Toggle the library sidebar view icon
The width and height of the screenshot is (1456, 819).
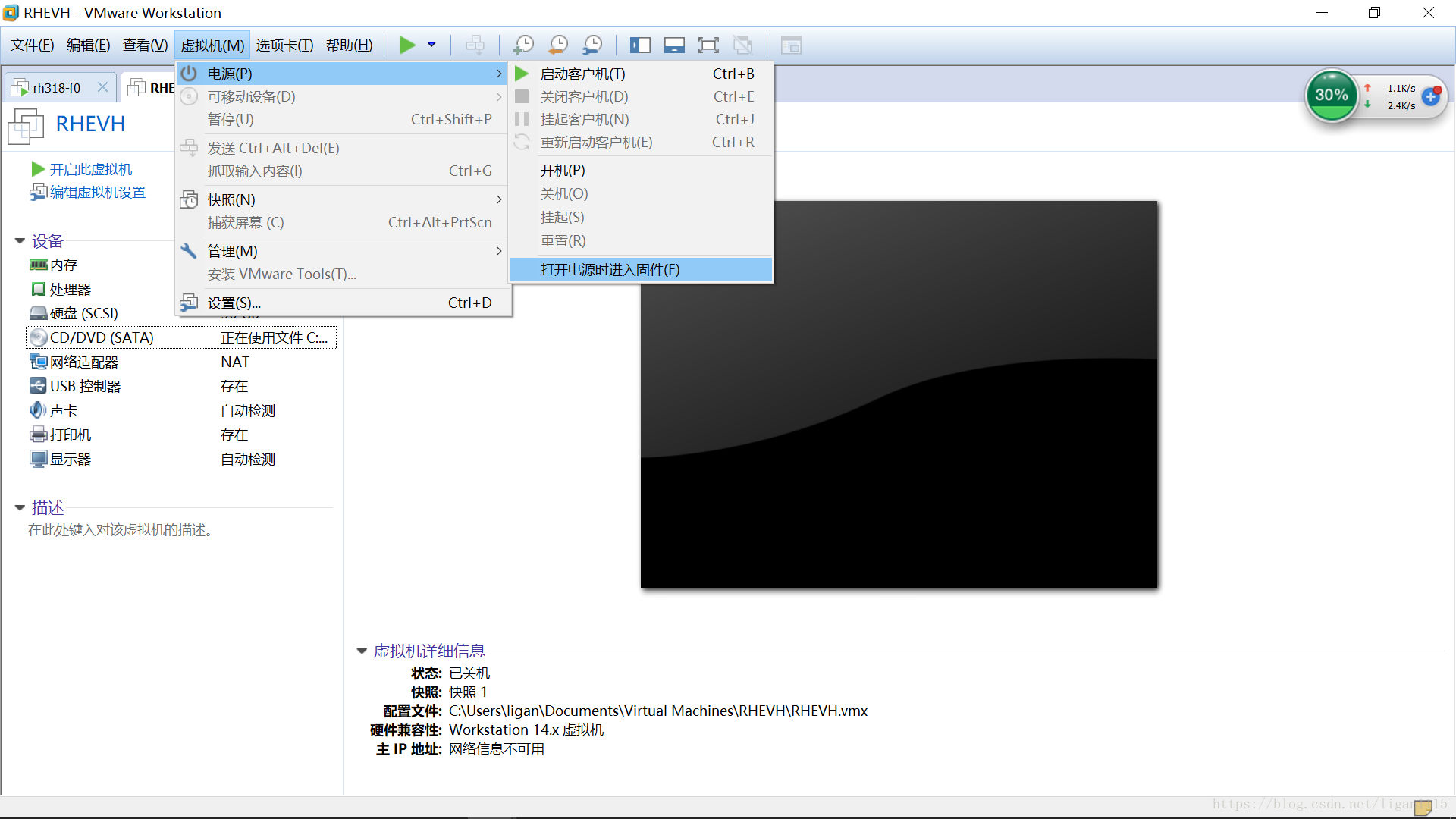pyautogui.click(x=640, y=45)
